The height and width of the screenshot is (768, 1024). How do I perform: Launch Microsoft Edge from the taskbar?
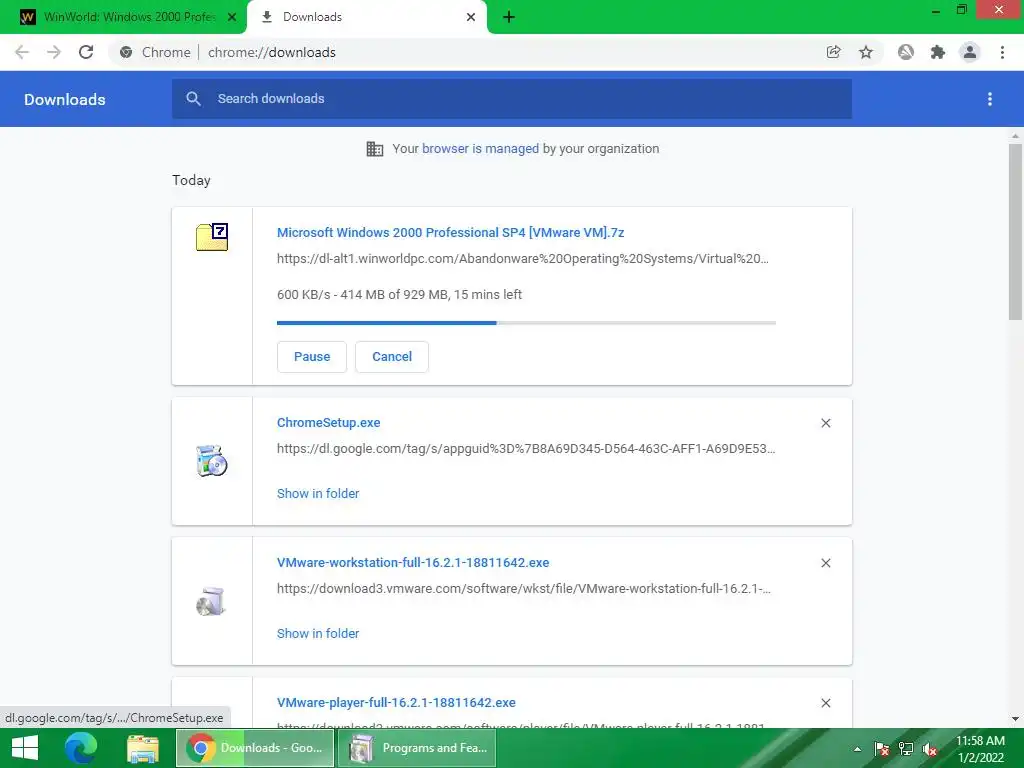[81, 748]
